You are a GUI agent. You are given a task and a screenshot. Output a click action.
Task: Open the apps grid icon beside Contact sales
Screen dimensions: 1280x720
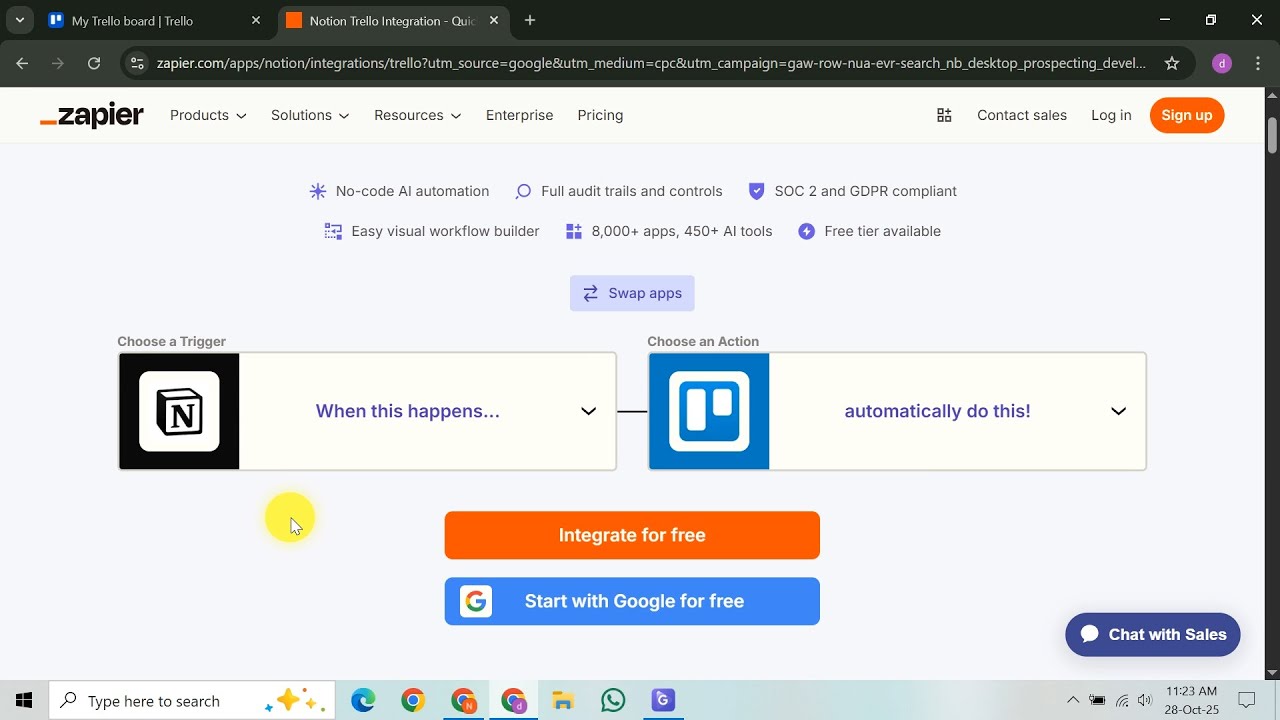click(x=944, y=115)
